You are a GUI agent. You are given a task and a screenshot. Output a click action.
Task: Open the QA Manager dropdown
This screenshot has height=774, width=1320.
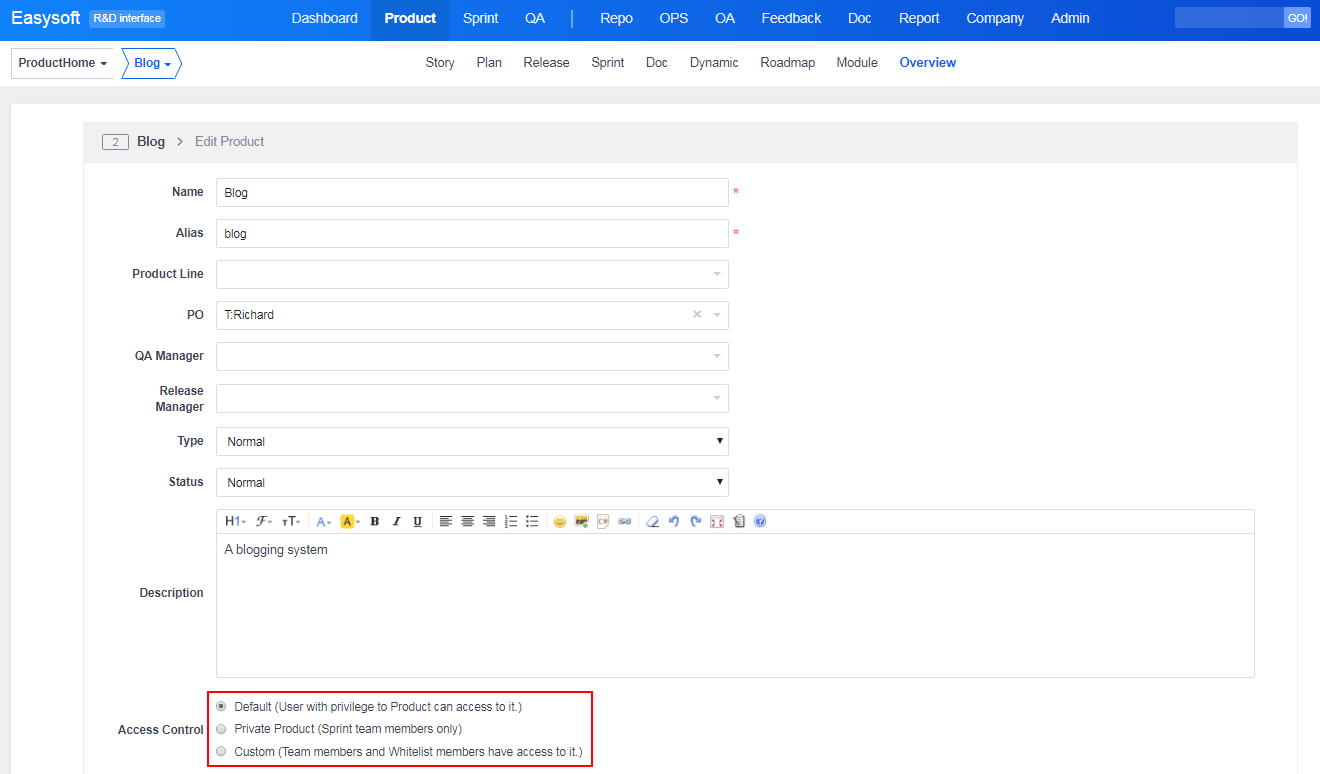point(472,356)
